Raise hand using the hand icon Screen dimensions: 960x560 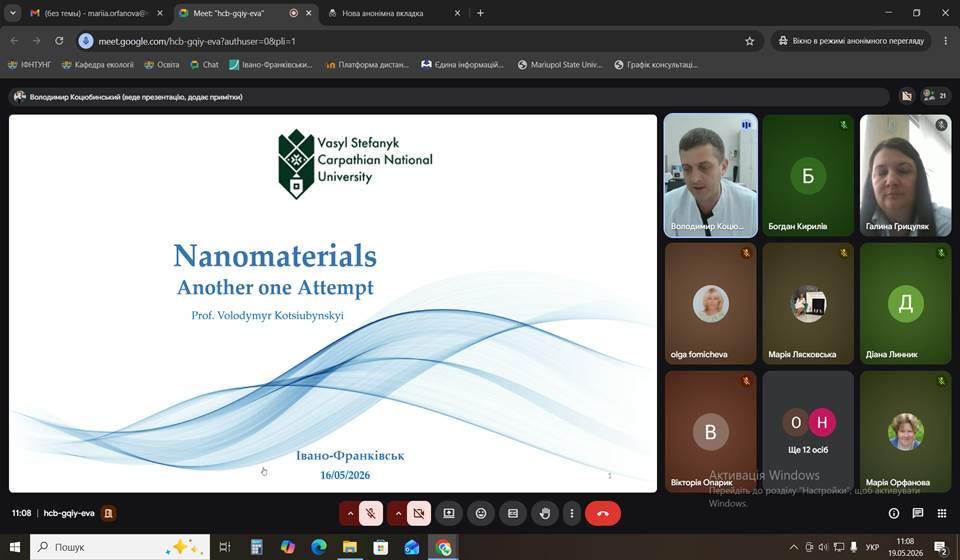pos(545,513)
